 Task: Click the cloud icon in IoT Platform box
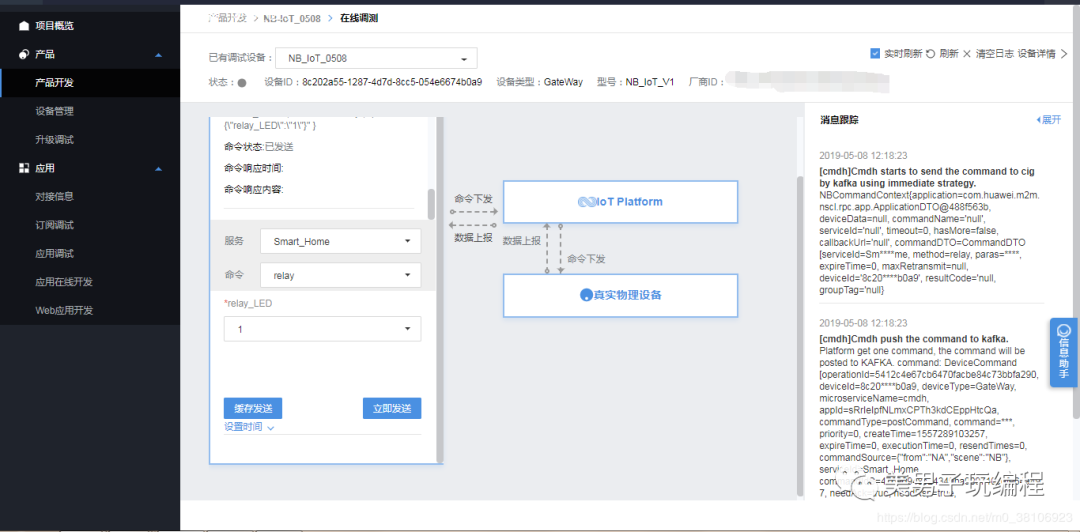point(585,202)
